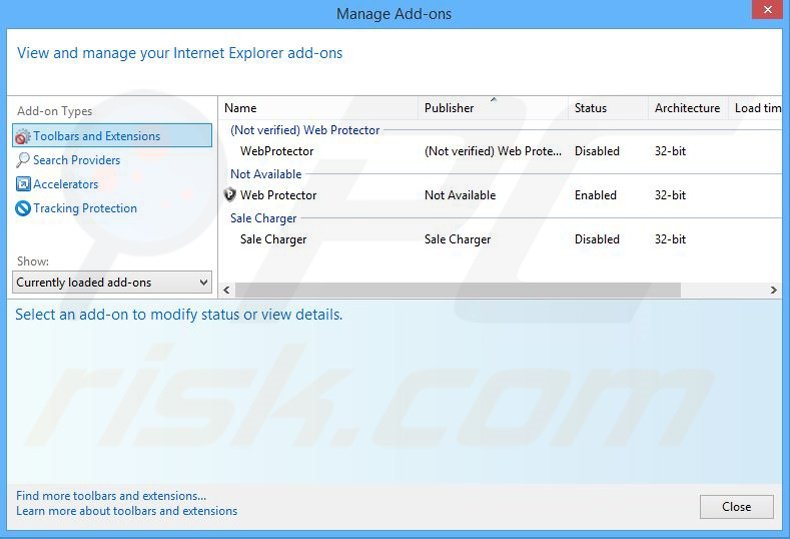Click 32-bit architecture of WebProtector row
Image resolution: width=790 pixels, height=539 pixels.
pos(670,151)
